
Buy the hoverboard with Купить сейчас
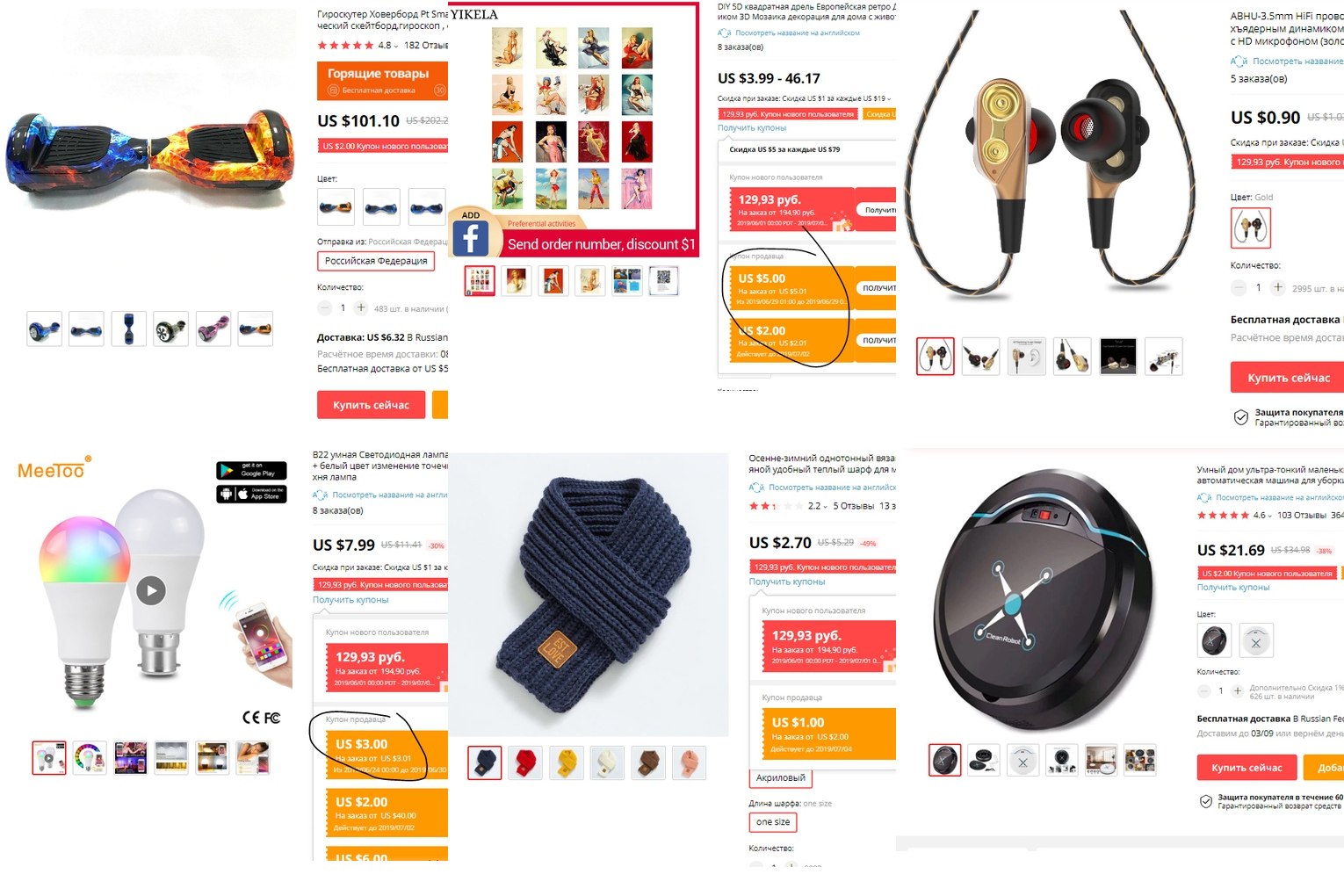(371, 405)
